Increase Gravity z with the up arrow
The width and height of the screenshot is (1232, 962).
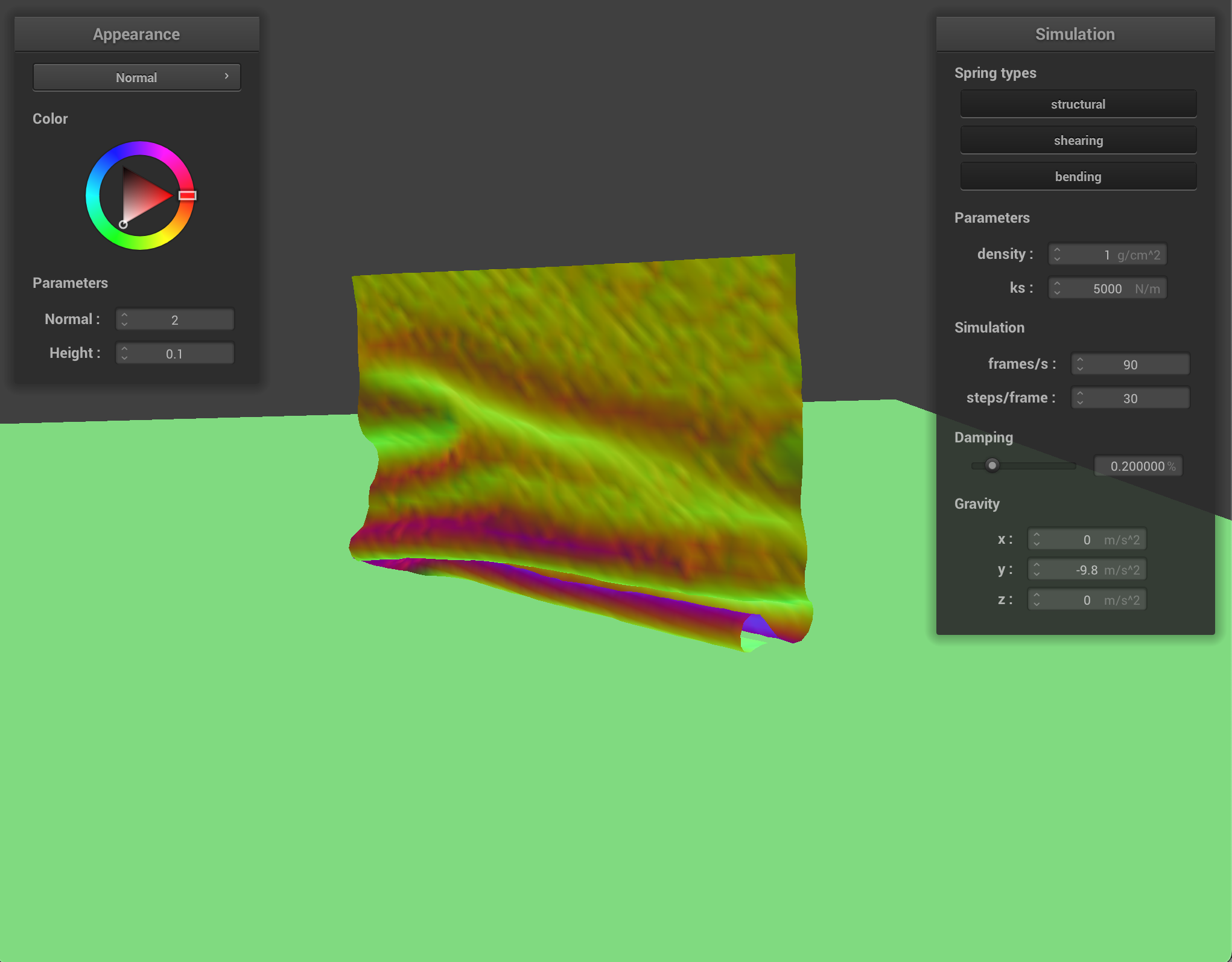pyautogui.click(x=1037, y=594)
